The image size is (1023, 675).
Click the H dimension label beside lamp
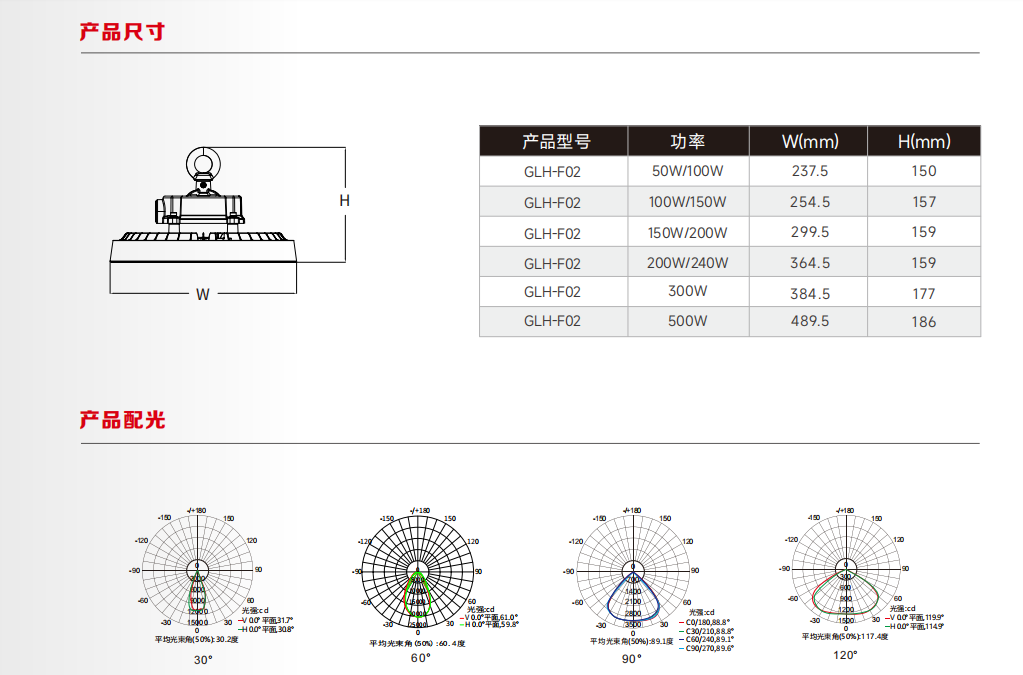point(344,201)
